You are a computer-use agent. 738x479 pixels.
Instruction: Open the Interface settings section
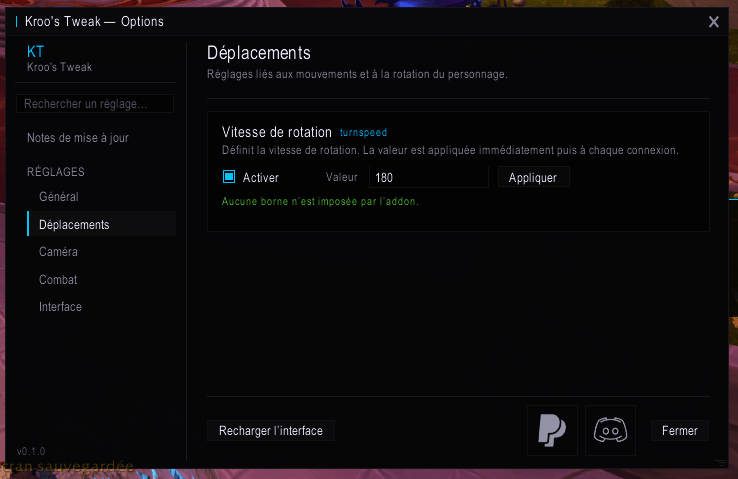coord(60,307)
